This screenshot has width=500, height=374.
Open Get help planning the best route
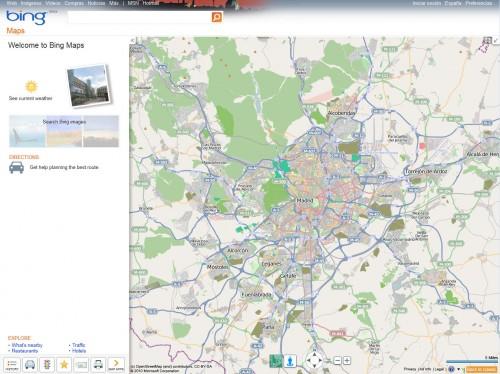(x=64, y=167)
